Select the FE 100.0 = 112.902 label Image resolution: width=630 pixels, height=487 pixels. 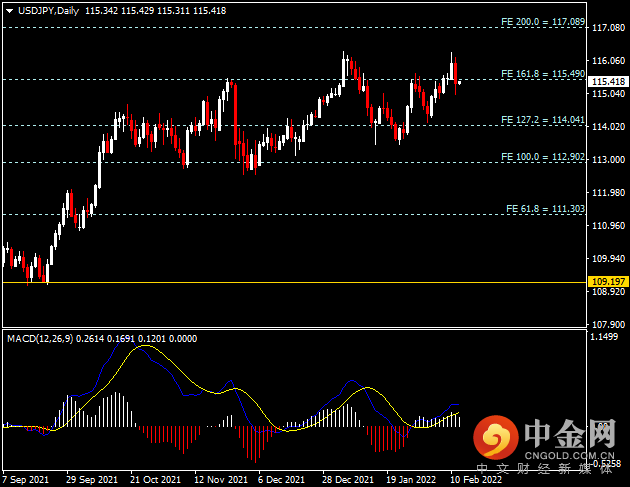click(543, 157)
